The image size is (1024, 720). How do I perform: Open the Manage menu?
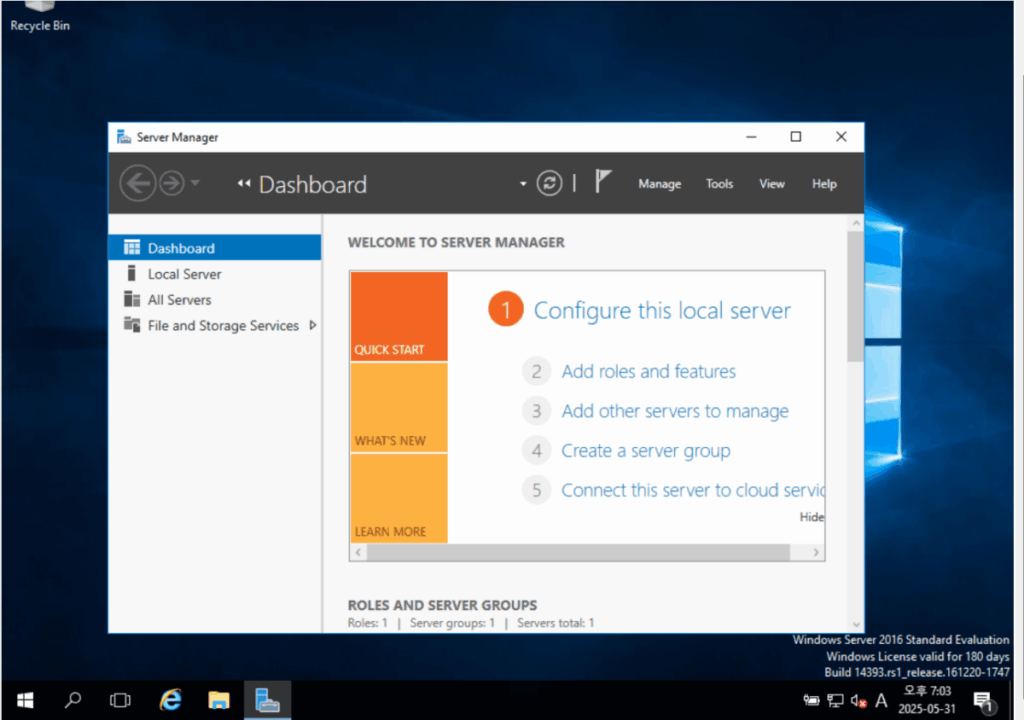click(x=660, y=184)
